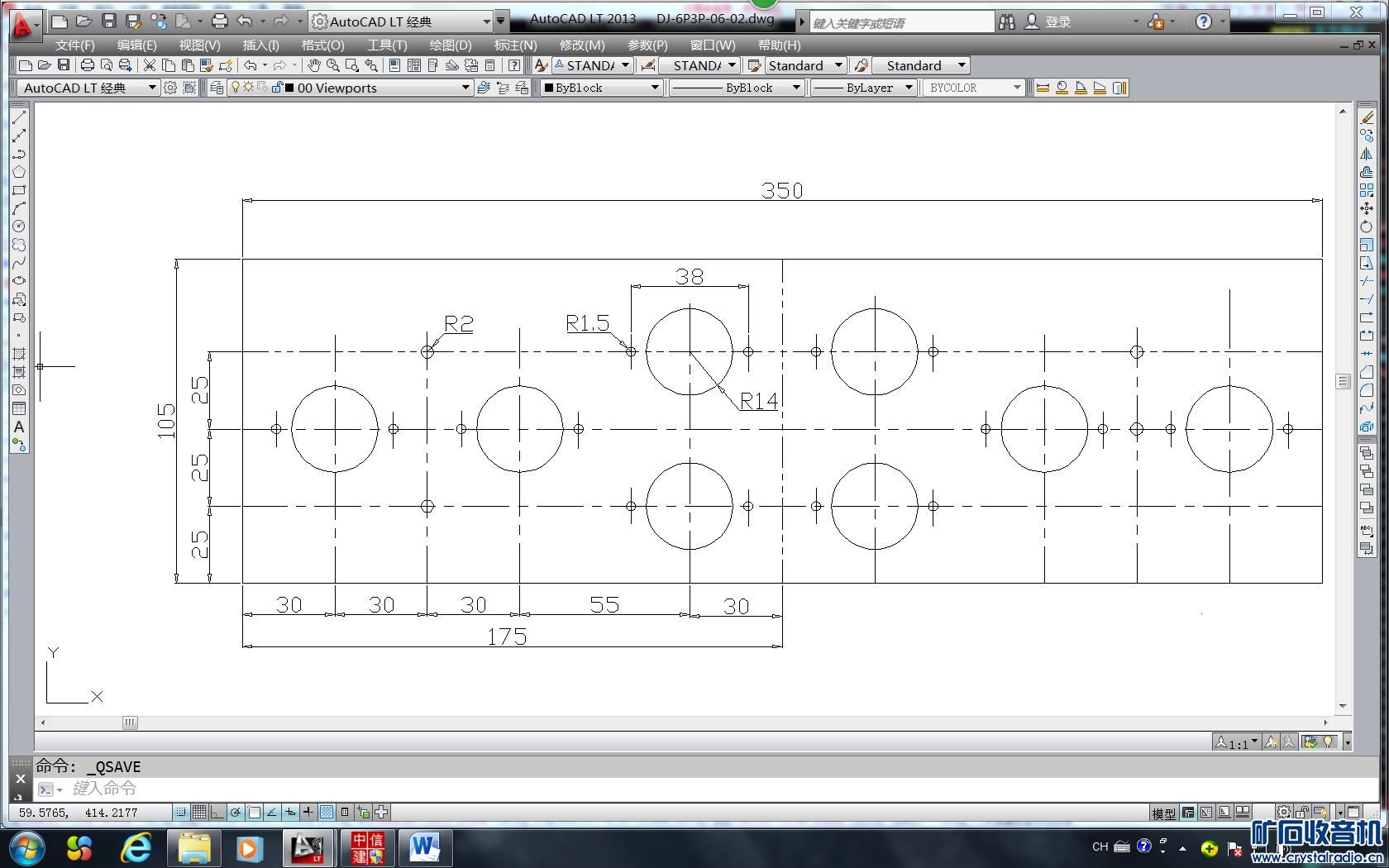Select the Array modify tool
The width and height of the screenshot is (1389, 868).
click(1367, 190)
